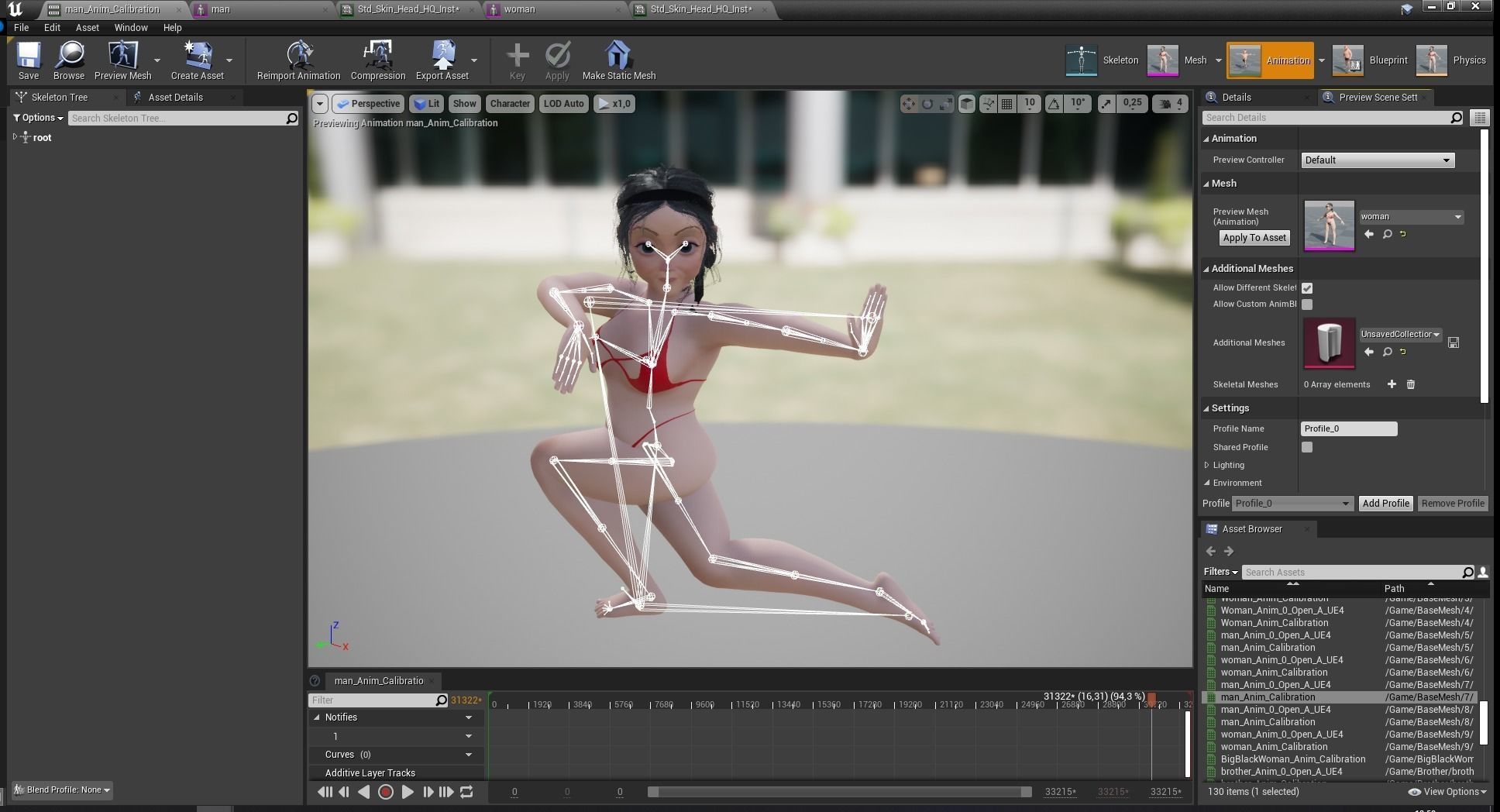
Task: Click the LOD Auto button
Action: click(563, 104)
